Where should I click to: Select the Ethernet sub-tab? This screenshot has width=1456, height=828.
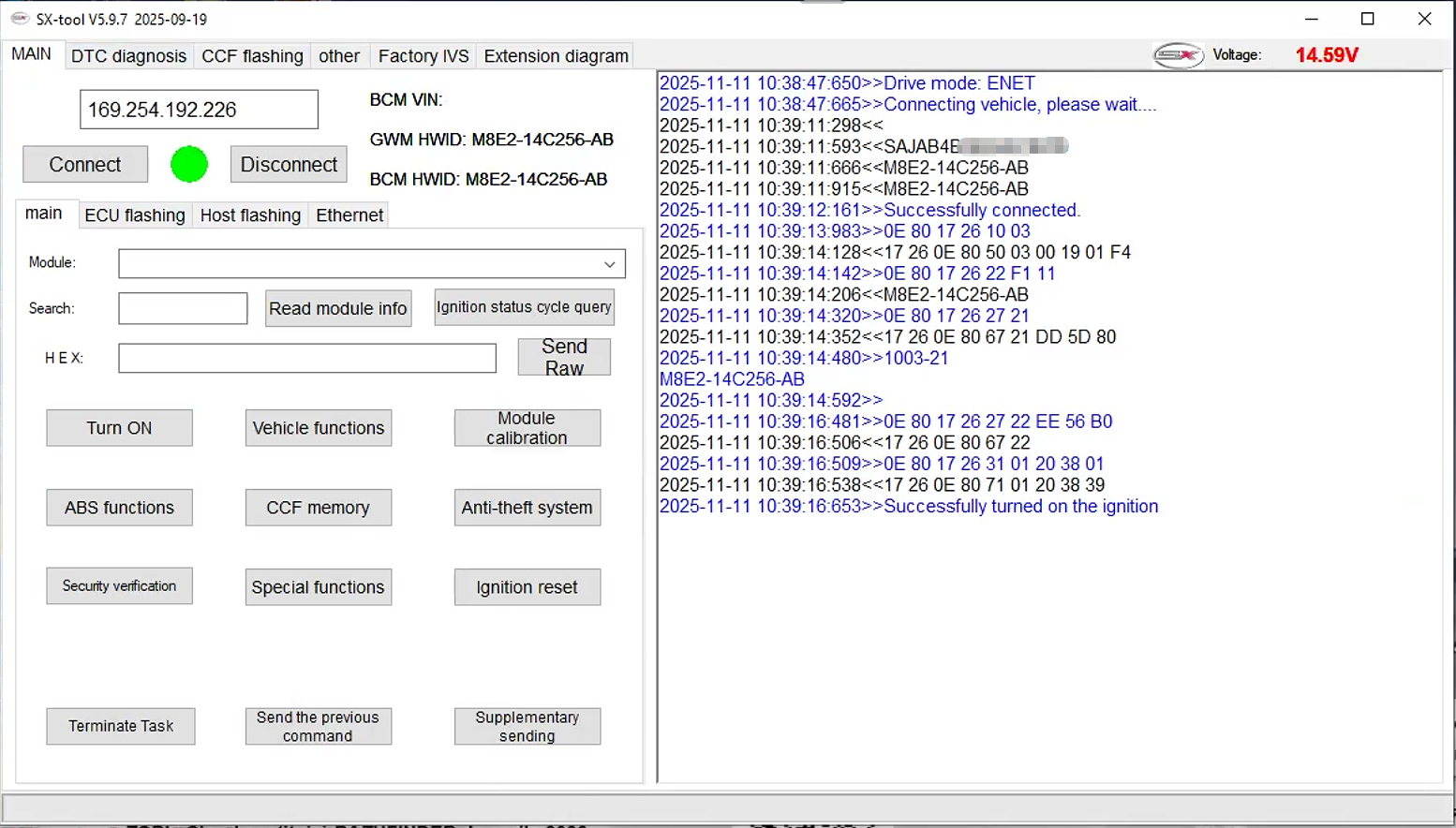tap(349, 215)
